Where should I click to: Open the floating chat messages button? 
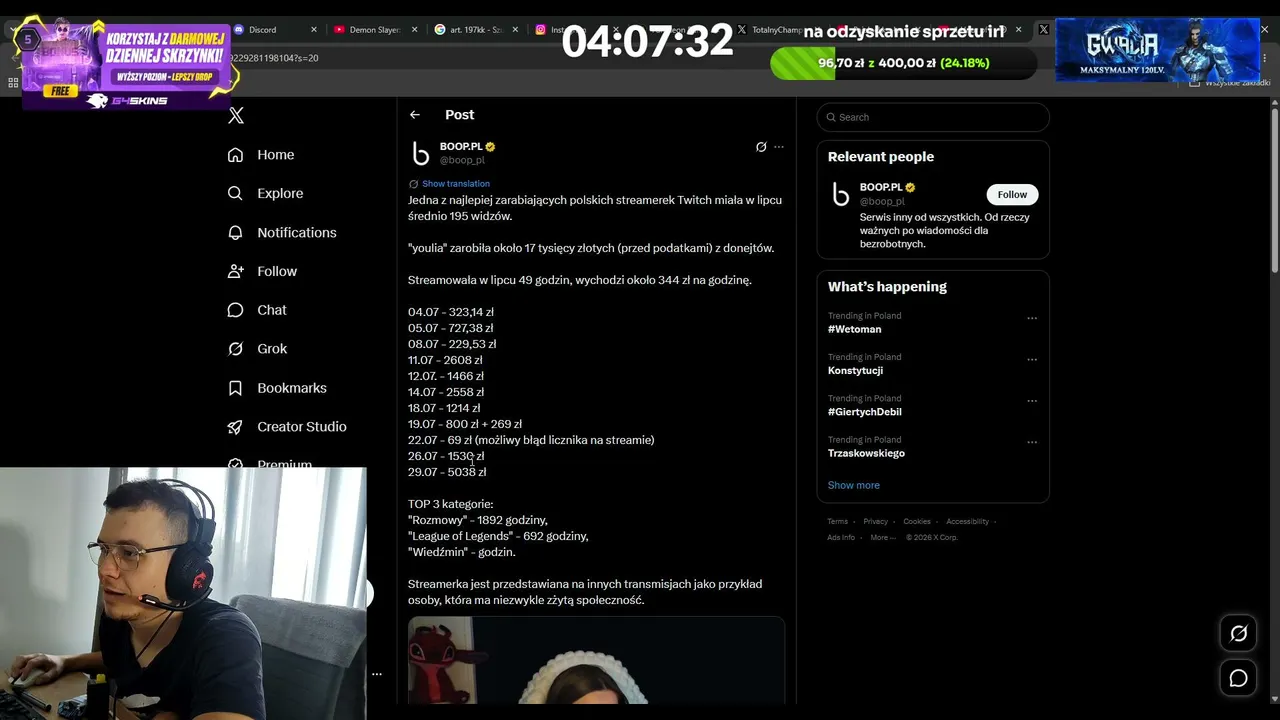(x=1238, y=678)
